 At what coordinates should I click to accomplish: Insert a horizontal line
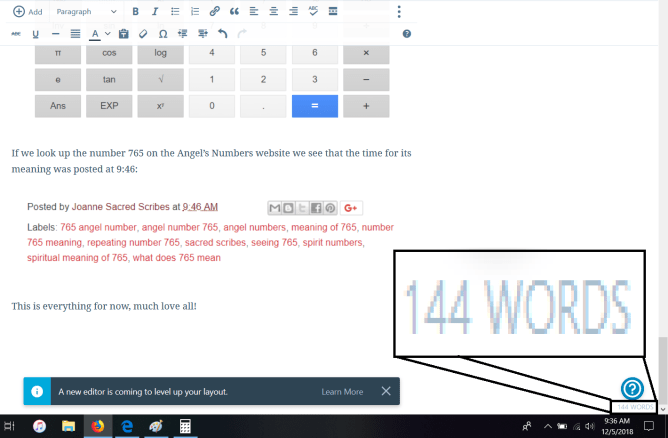tap(55, 34)
